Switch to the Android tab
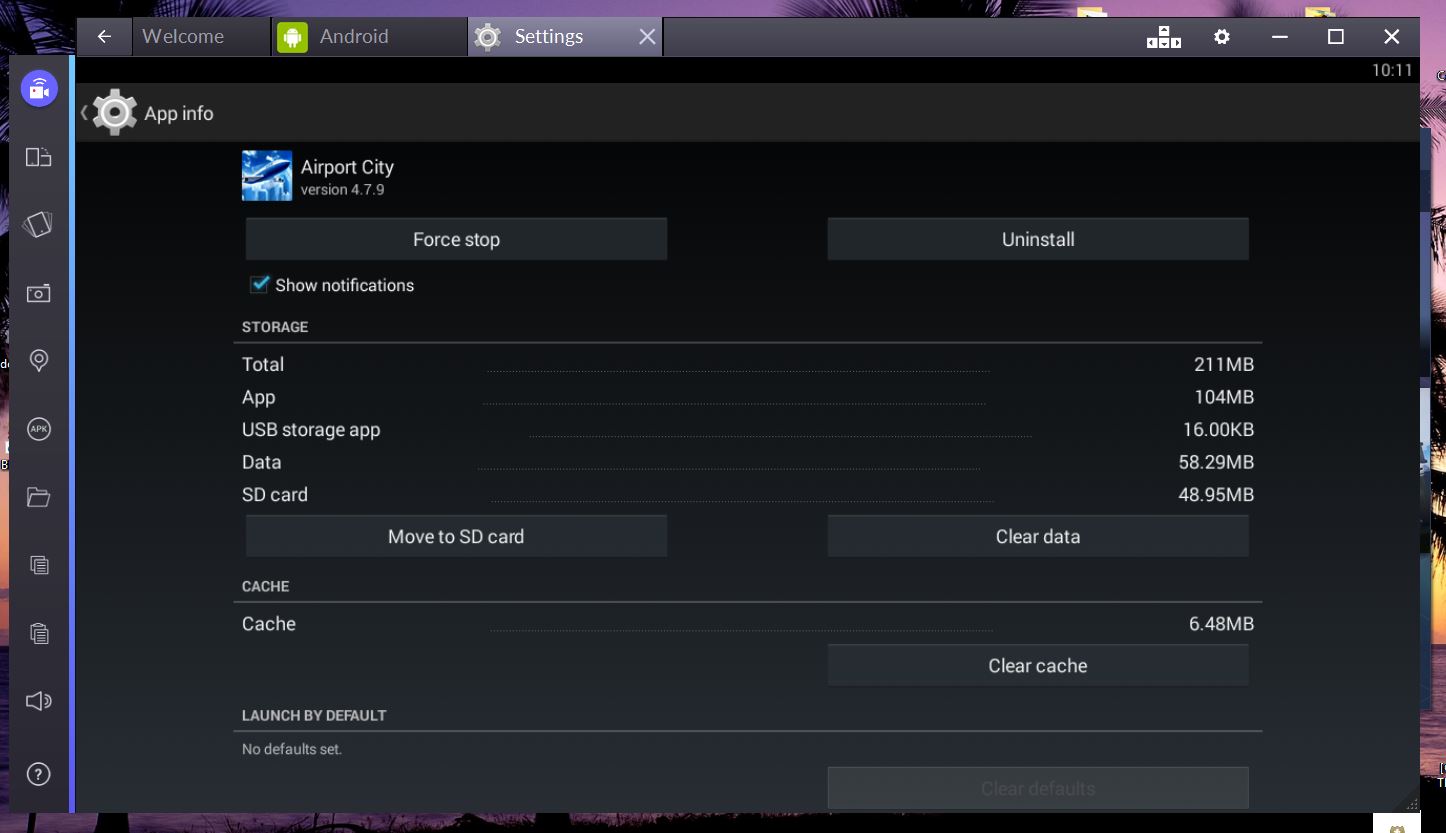1446x833 pixels. (369, 37)
